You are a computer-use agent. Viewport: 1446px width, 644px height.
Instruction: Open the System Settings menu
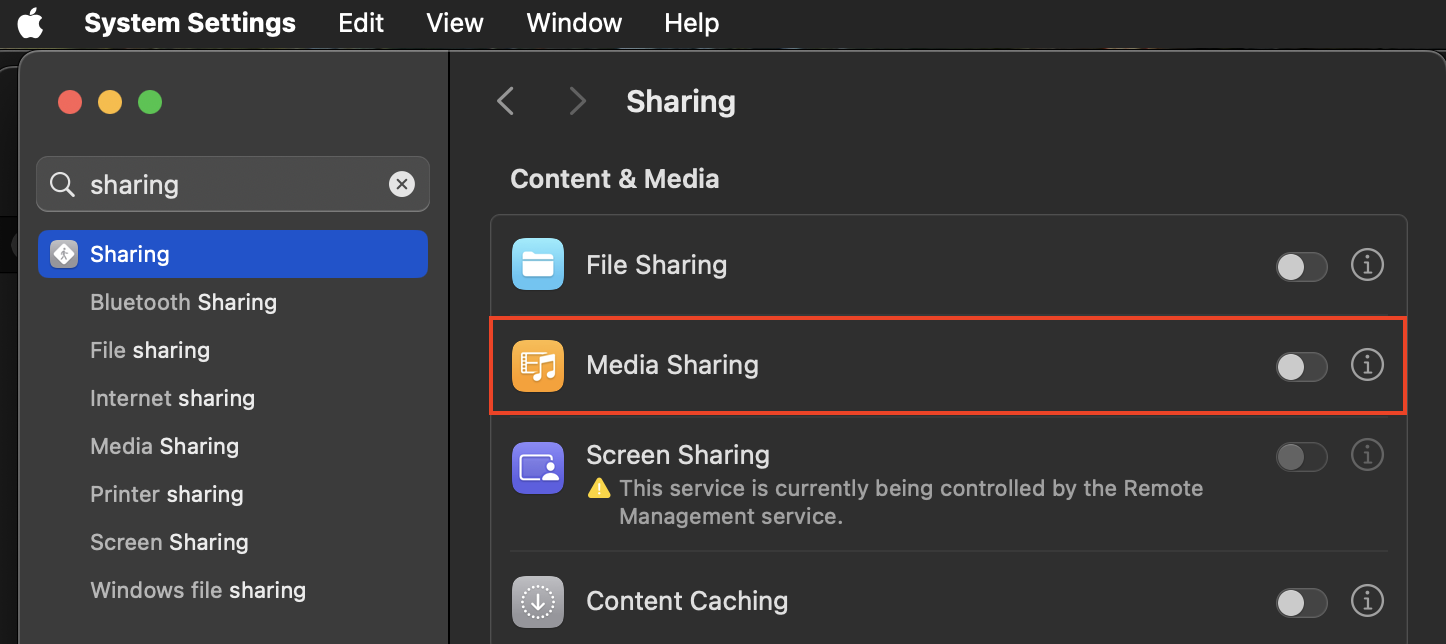point(190,23)
